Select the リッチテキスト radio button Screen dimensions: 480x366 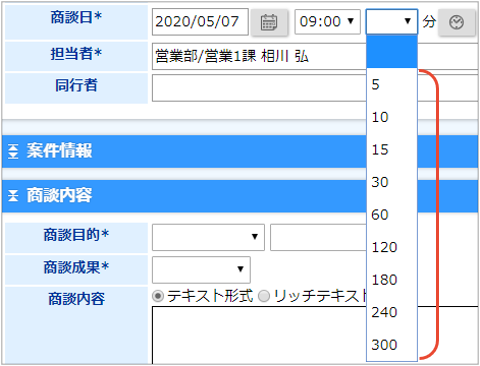(x=264, y=296)
